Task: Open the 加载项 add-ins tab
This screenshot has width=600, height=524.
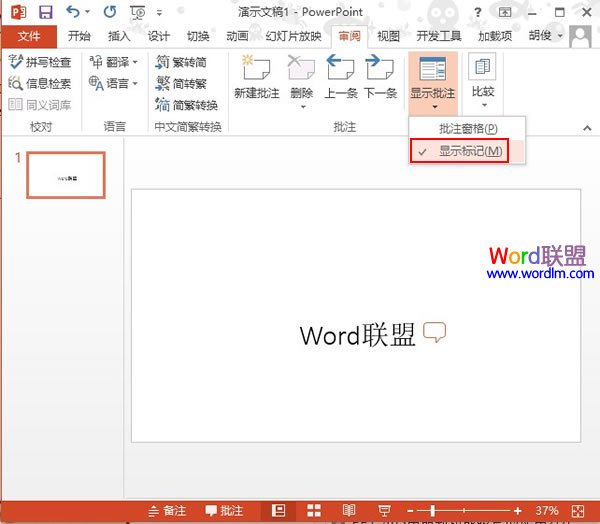Action: tap(495, 36)
